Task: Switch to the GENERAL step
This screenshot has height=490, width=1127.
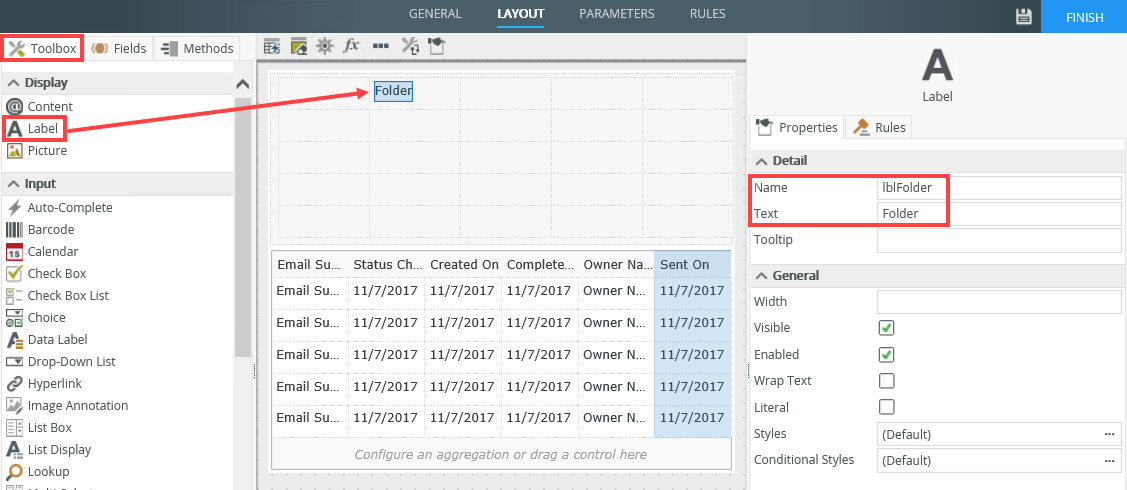Action: 436,14
